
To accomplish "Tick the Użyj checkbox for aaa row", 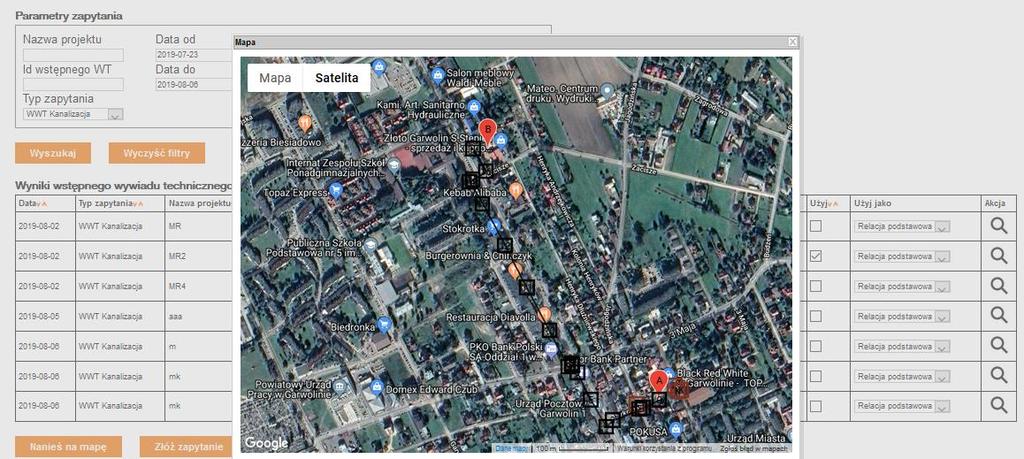I will pyautogui.click(x=816, y=316).
